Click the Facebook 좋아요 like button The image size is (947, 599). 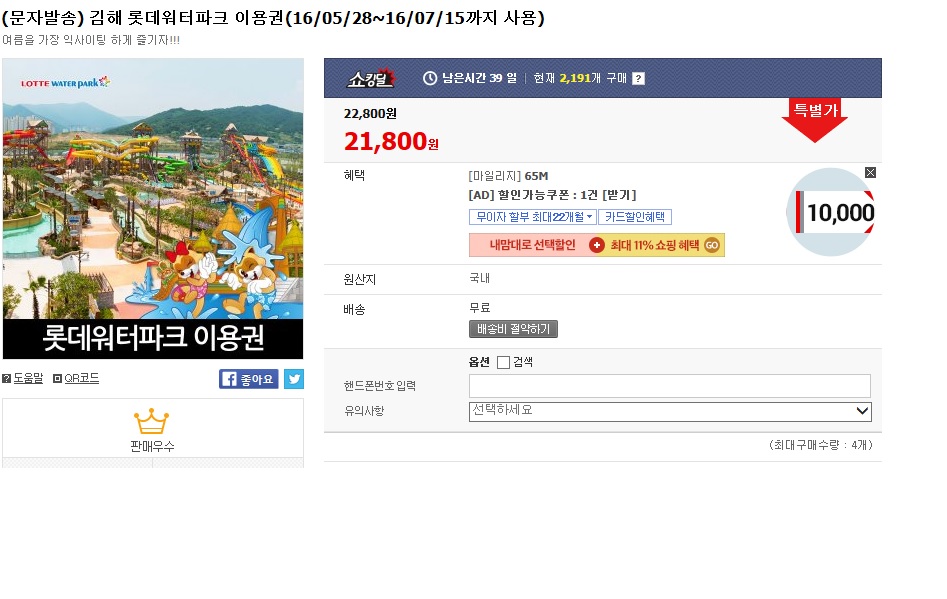249,379
